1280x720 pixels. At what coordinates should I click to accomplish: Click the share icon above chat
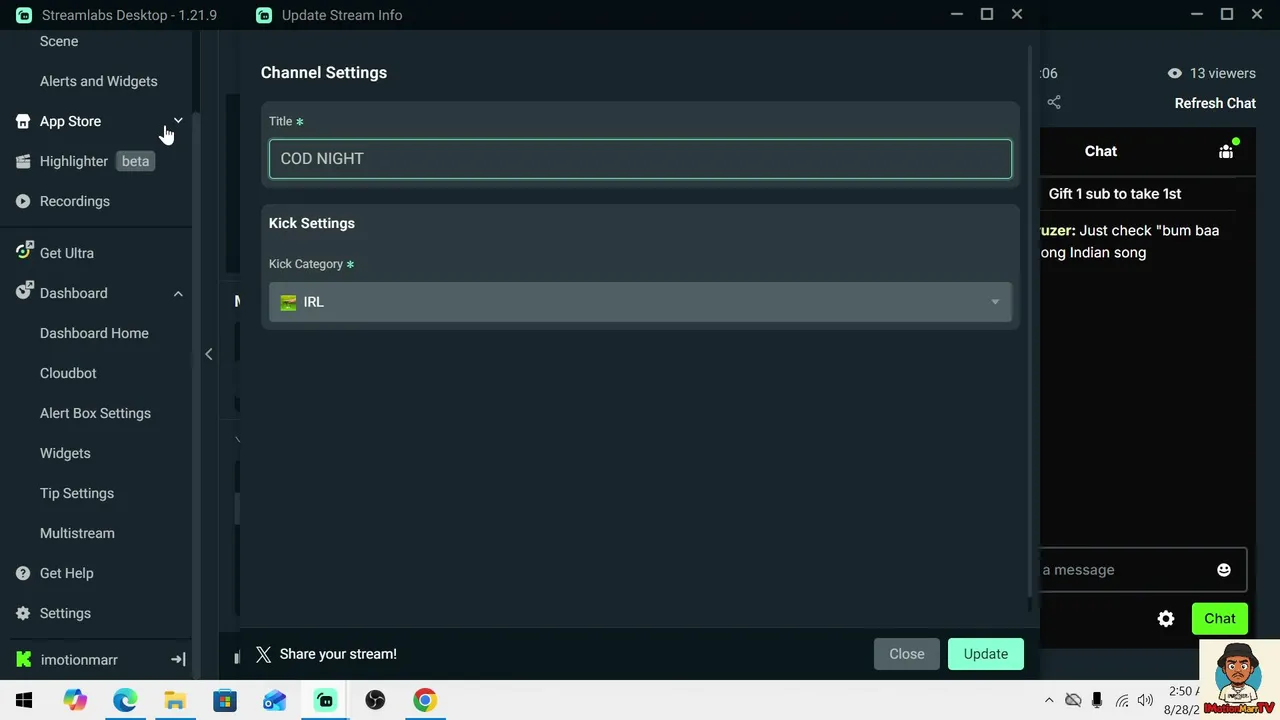[x=1054, y=102]
